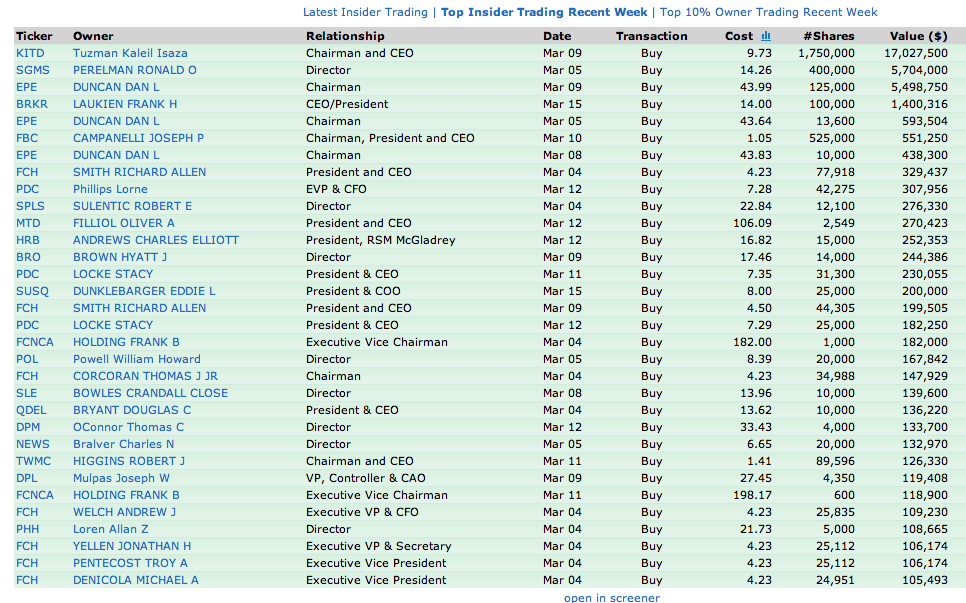
Task: Select Top Insider Trading Recent Week tab
Action: coord(544,12)
